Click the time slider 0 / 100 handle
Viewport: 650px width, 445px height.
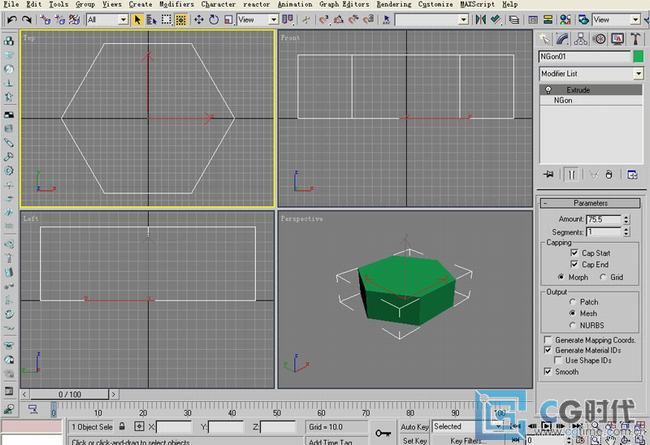[69, 394]
